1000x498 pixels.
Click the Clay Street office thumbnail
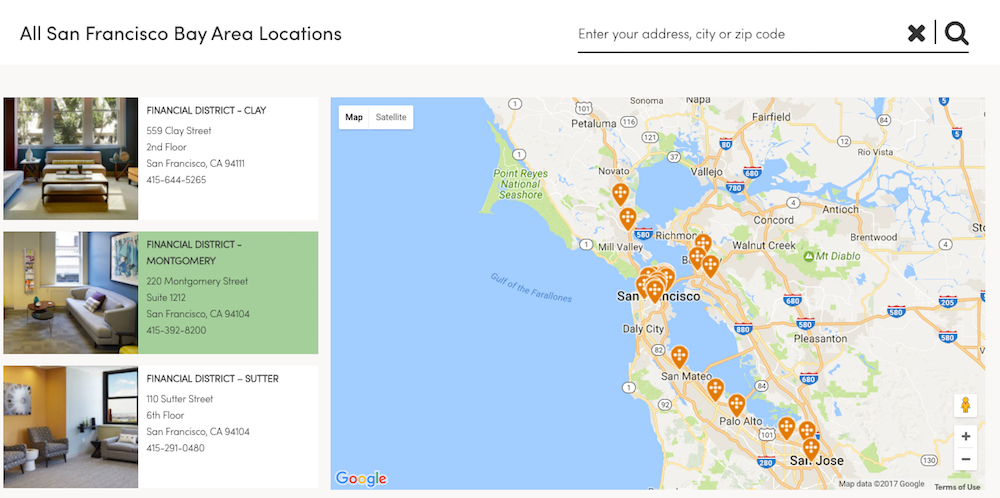pyautogui.click(x=71, y=158)
